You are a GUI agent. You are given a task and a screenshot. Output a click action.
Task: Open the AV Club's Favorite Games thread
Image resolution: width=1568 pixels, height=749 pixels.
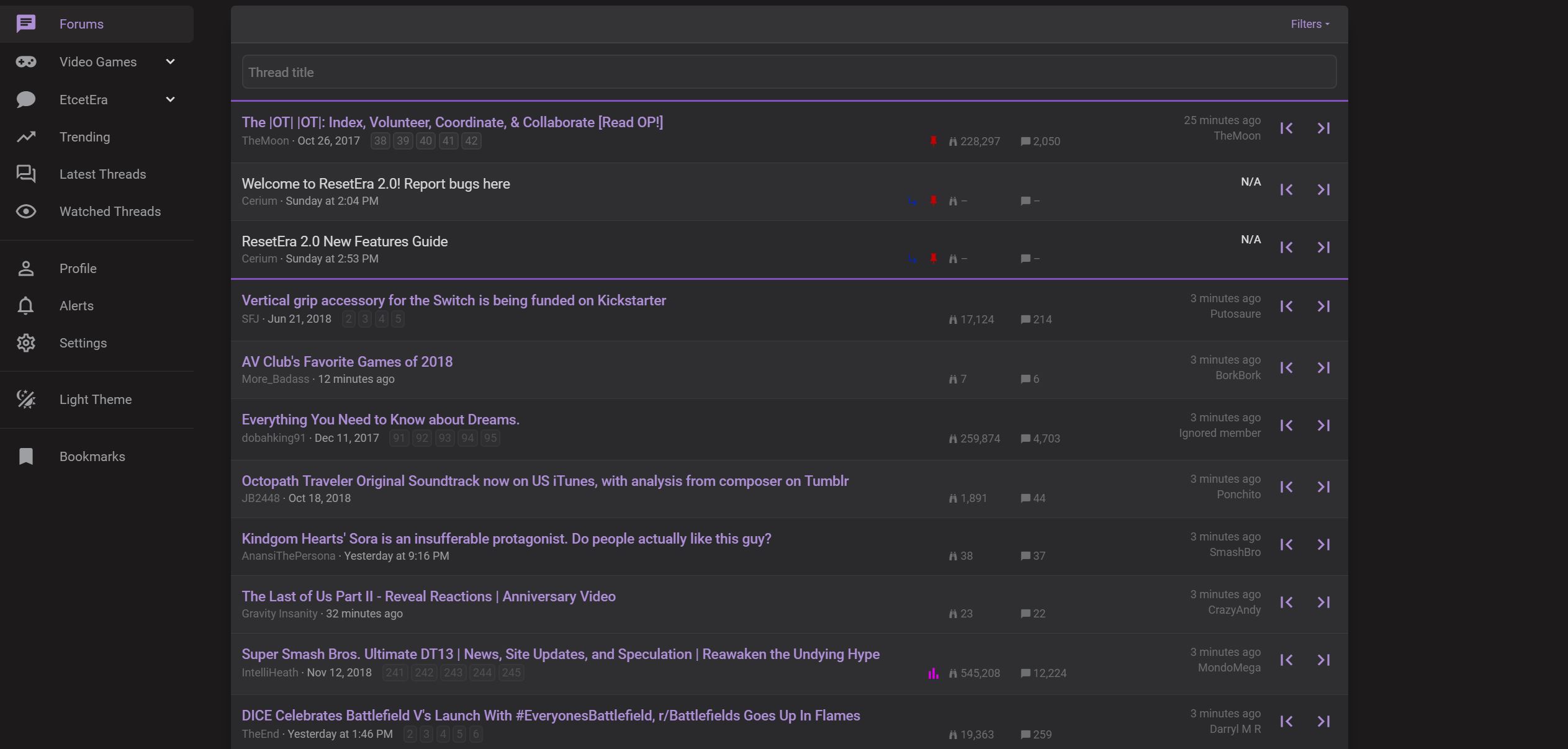click(x=346, y=361)
